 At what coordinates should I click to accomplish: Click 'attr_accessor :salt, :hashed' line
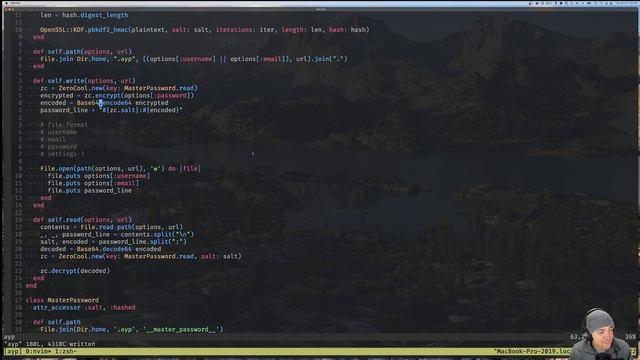coord(84,307)
